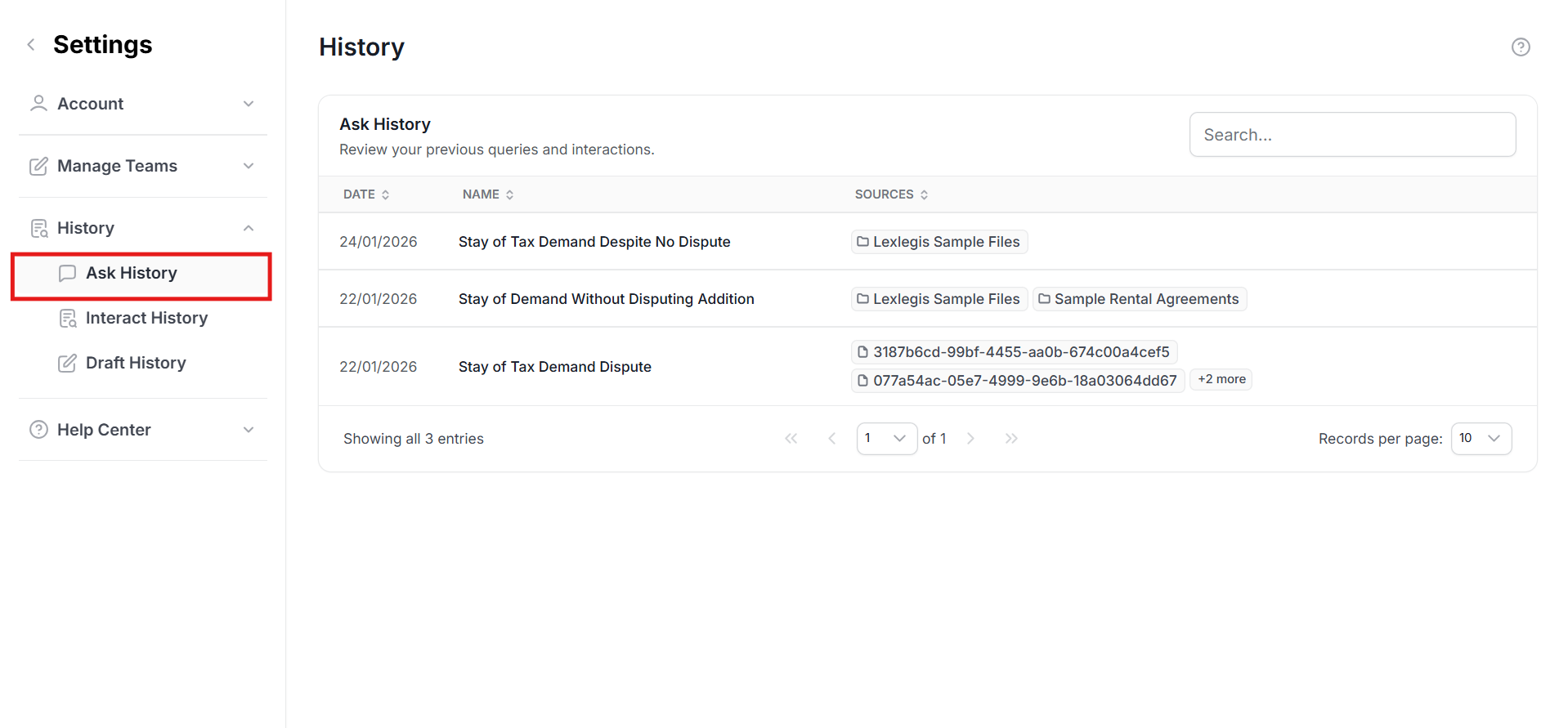The image size is (1568, 728).
Task: Sort the table by the NAME column
Action: (x=487, y=194)
